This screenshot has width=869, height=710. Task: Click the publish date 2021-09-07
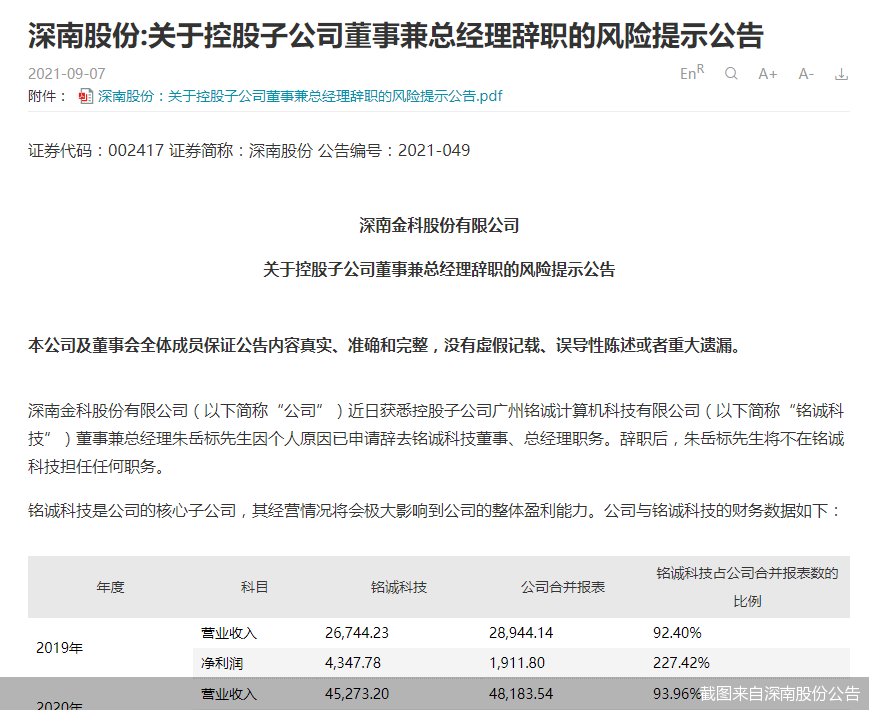tap(67, 74)
